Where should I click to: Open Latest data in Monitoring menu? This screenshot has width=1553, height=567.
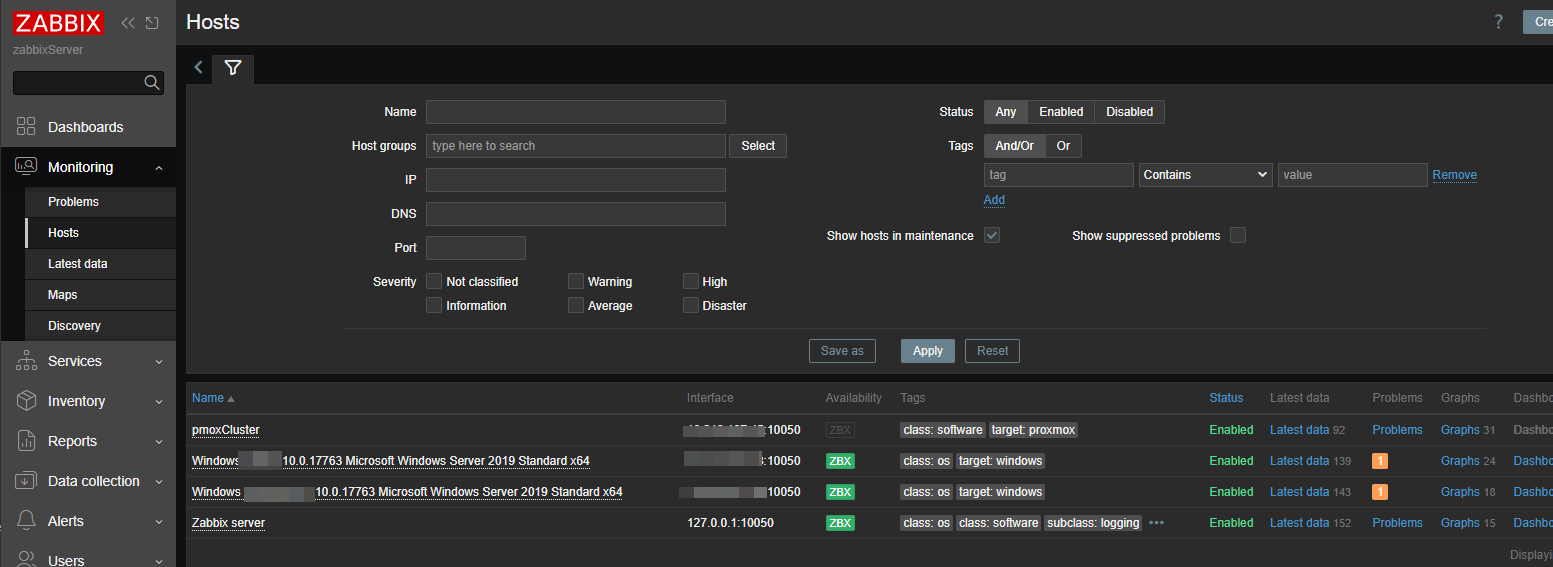[78, 264]
